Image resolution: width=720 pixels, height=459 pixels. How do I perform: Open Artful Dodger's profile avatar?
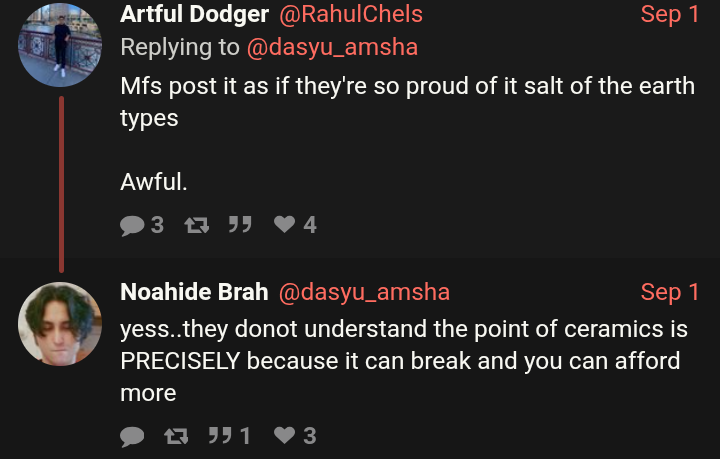tap(60, 45)
